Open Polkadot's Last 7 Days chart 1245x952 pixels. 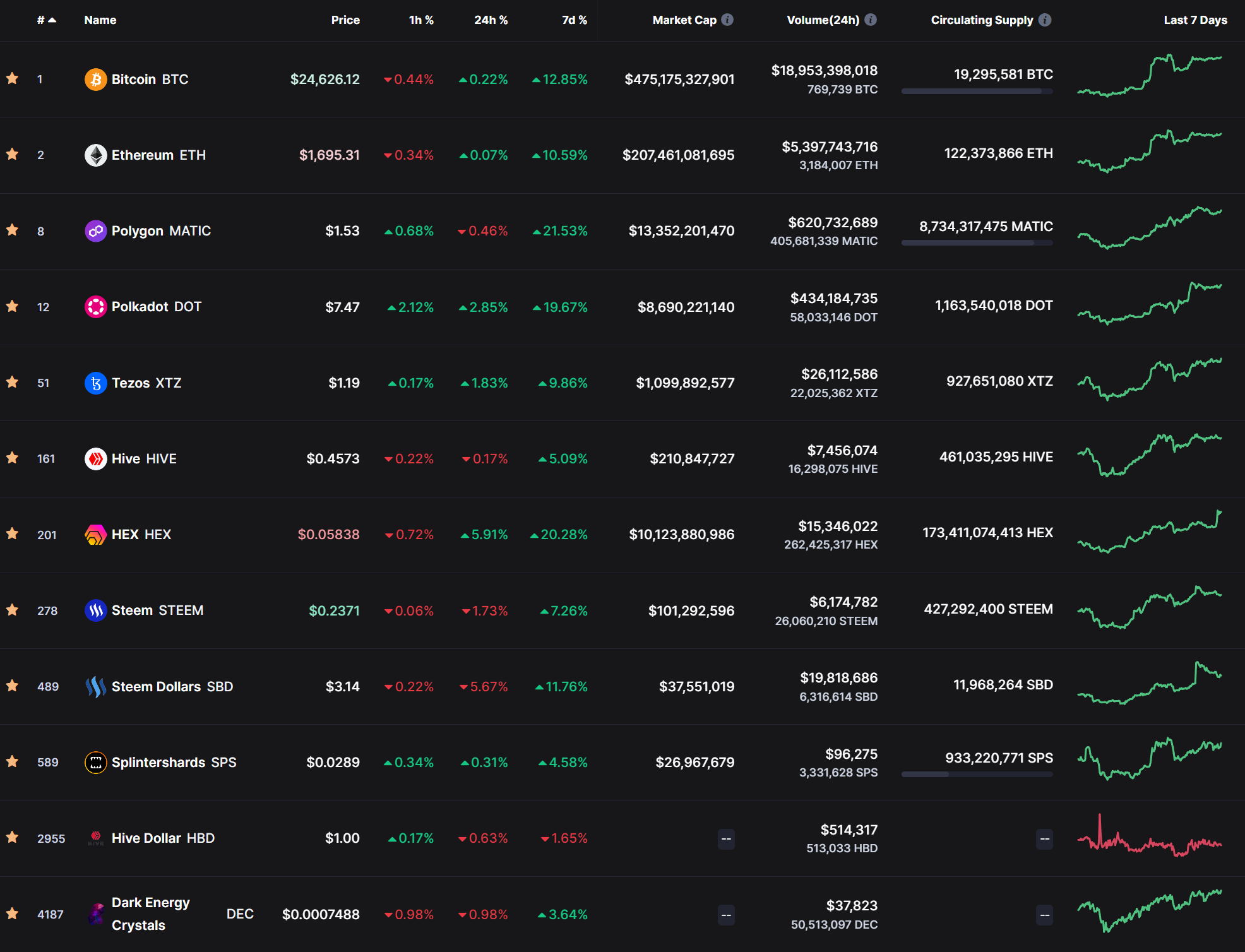(x=1150, y=304)
